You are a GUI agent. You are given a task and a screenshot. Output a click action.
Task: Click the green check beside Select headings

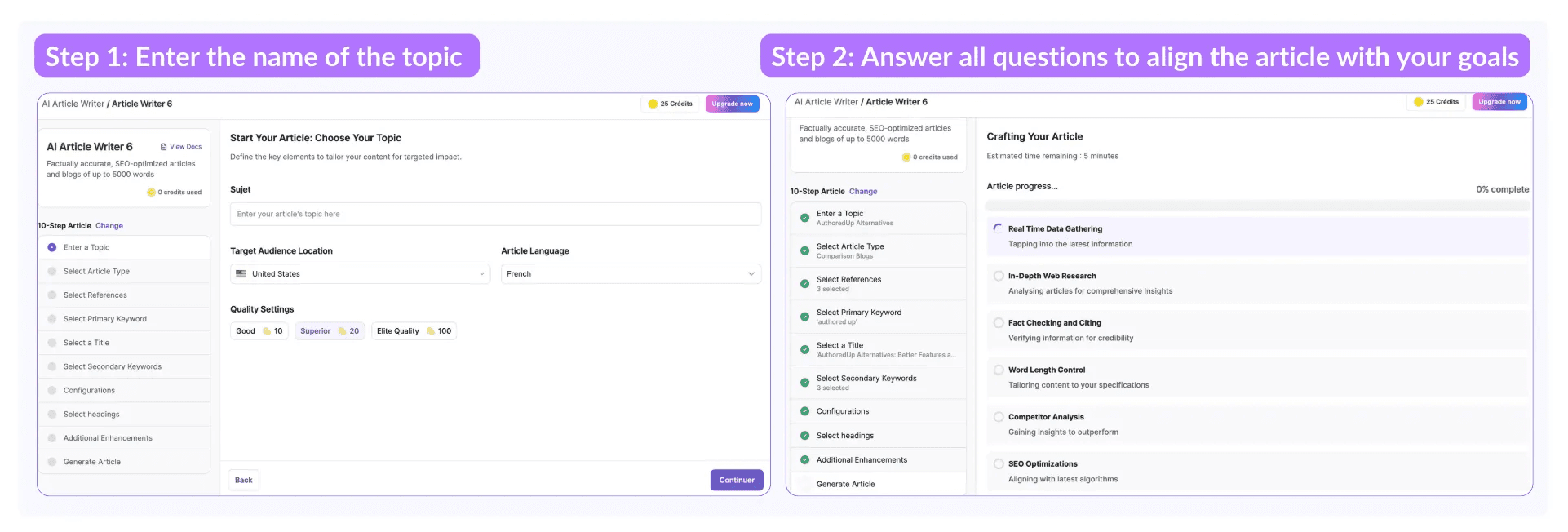pos(805,436)
